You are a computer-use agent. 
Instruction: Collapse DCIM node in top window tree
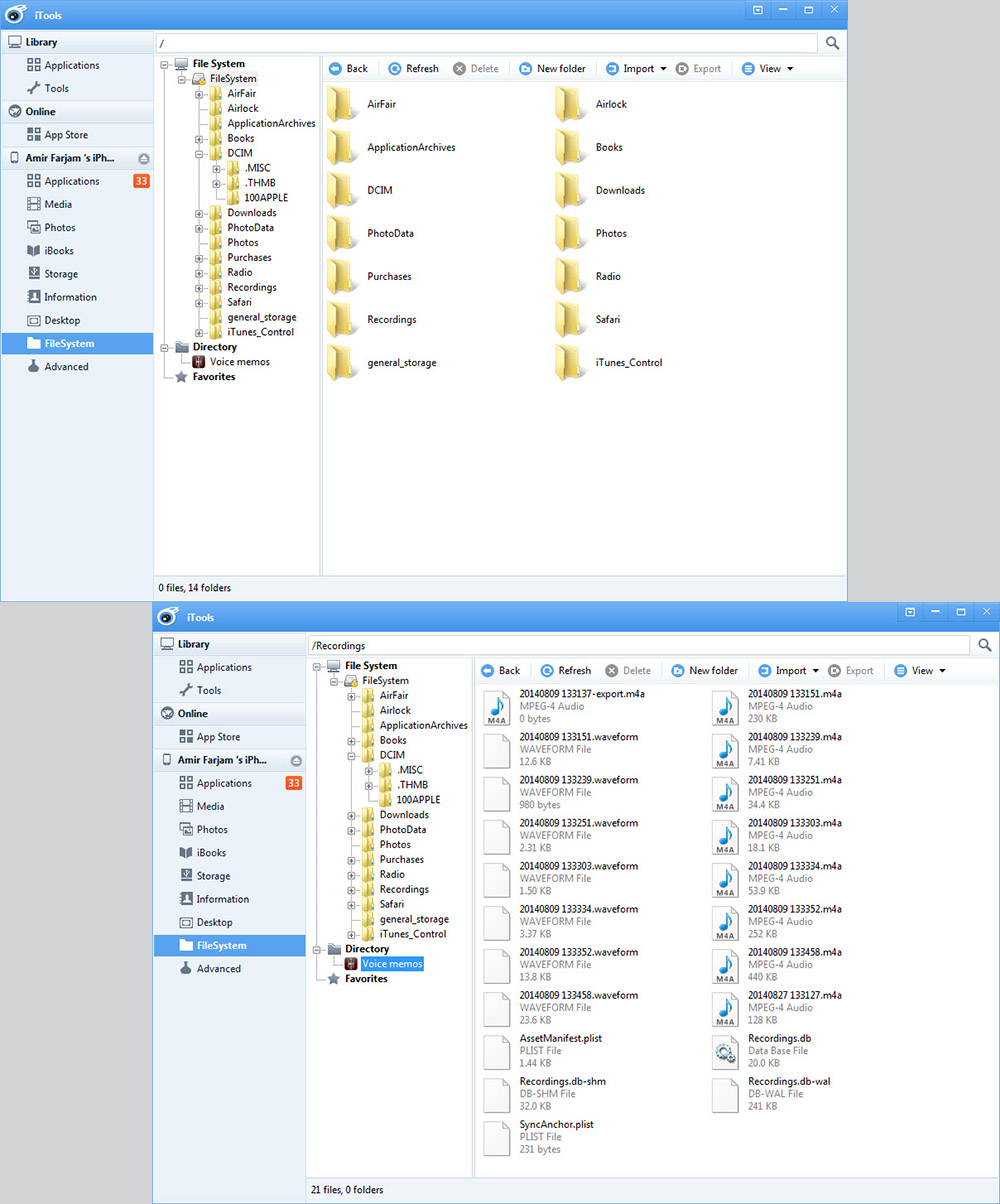[200, 154]
